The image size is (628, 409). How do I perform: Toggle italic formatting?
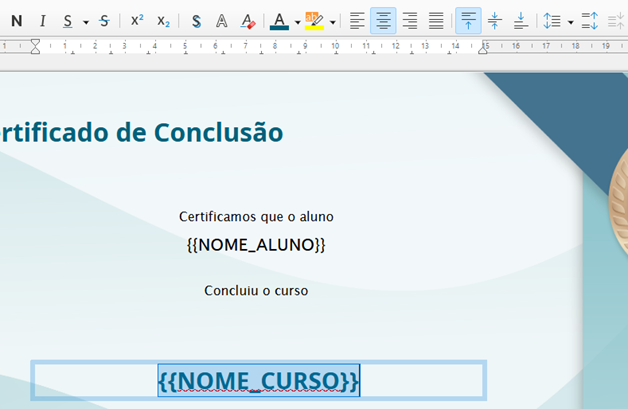tap(42, 21)
